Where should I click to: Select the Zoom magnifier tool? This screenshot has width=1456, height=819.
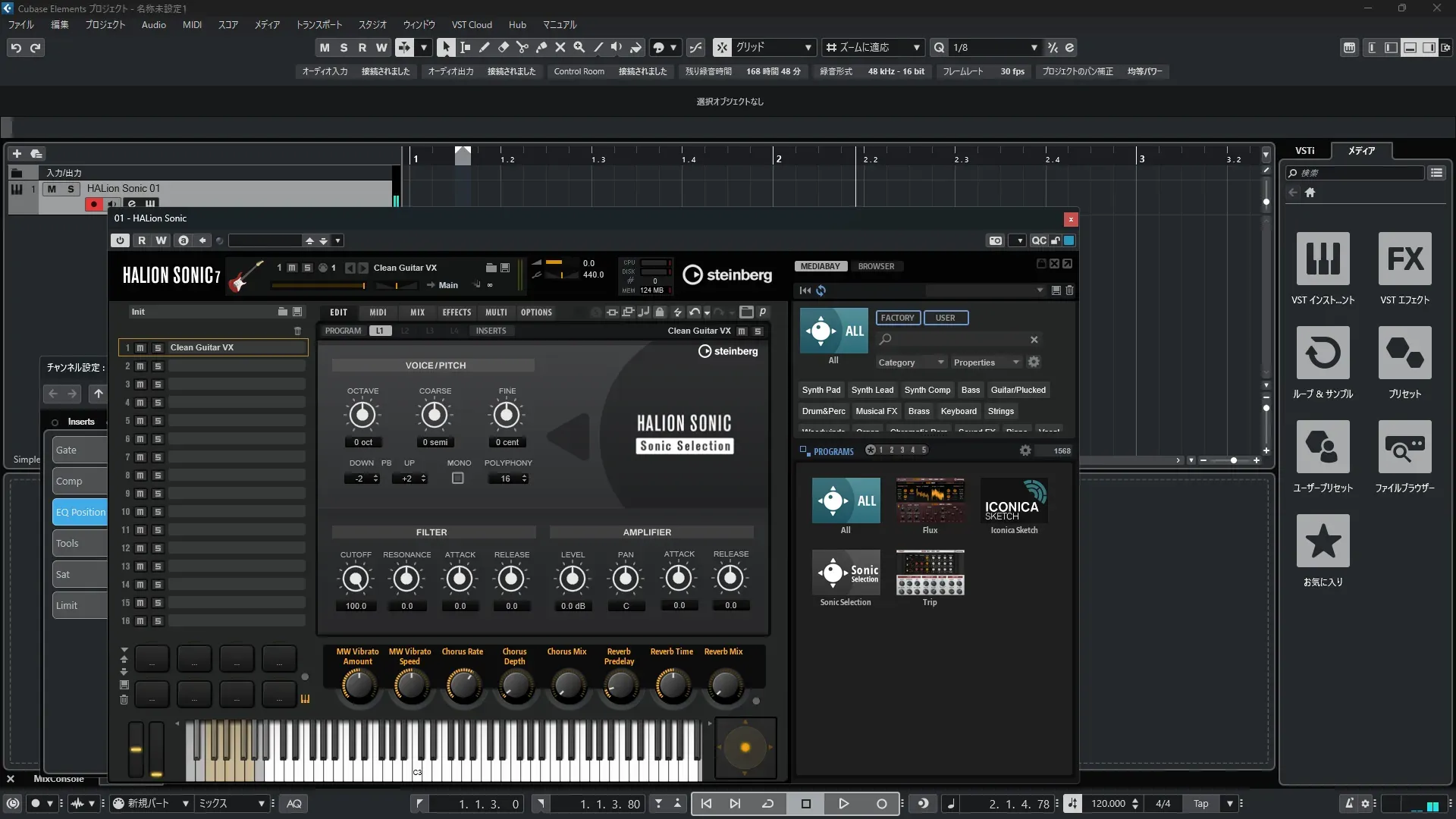(x=579, y=47)
